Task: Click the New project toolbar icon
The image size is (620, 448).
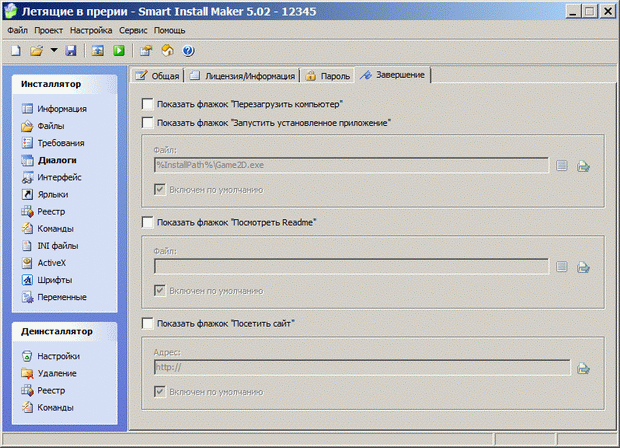Action: pos(15,50)
